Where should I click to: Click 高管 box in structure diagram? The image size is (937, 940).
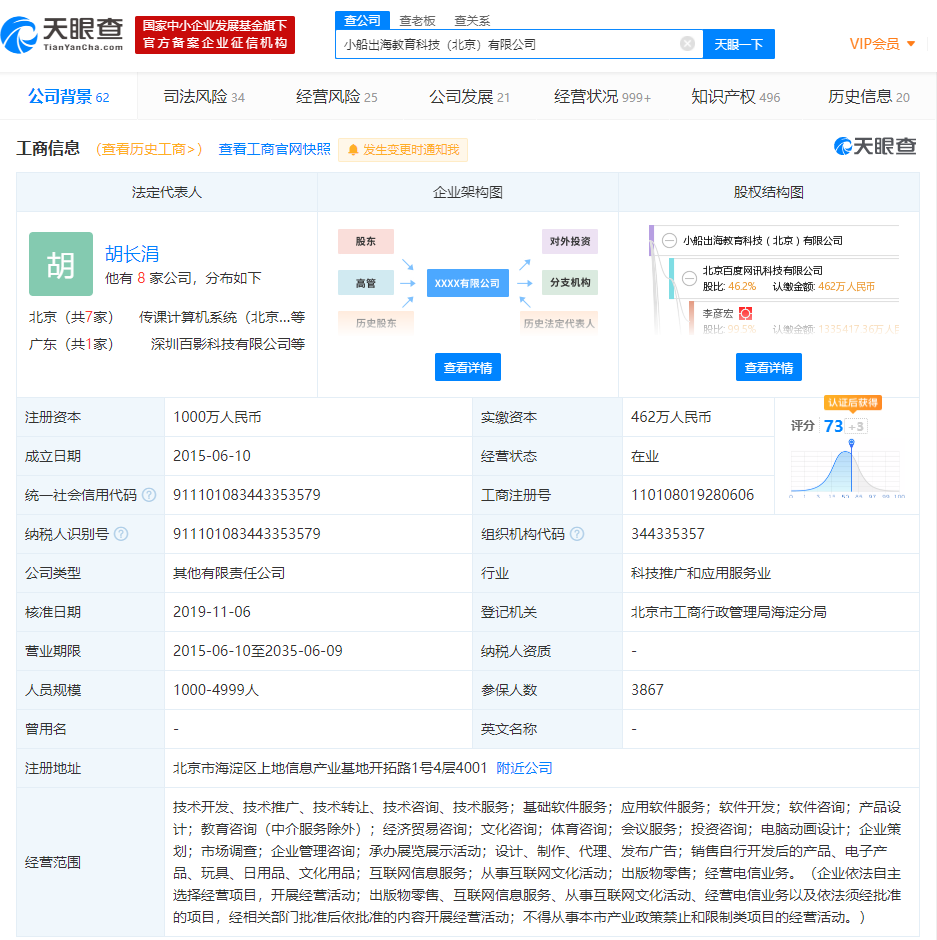[366, 282]
